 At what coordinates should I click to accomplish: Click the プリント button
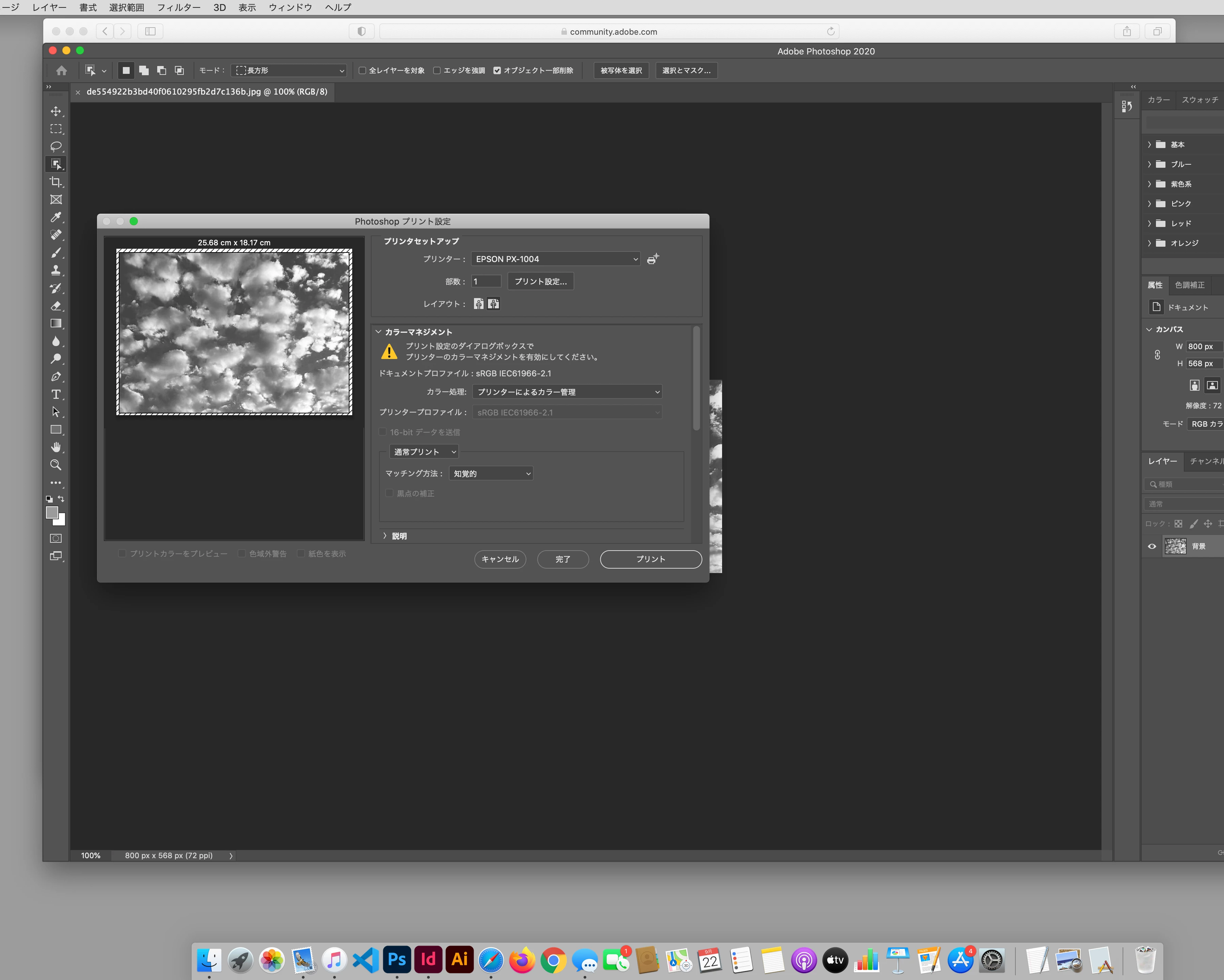(651, 559)
